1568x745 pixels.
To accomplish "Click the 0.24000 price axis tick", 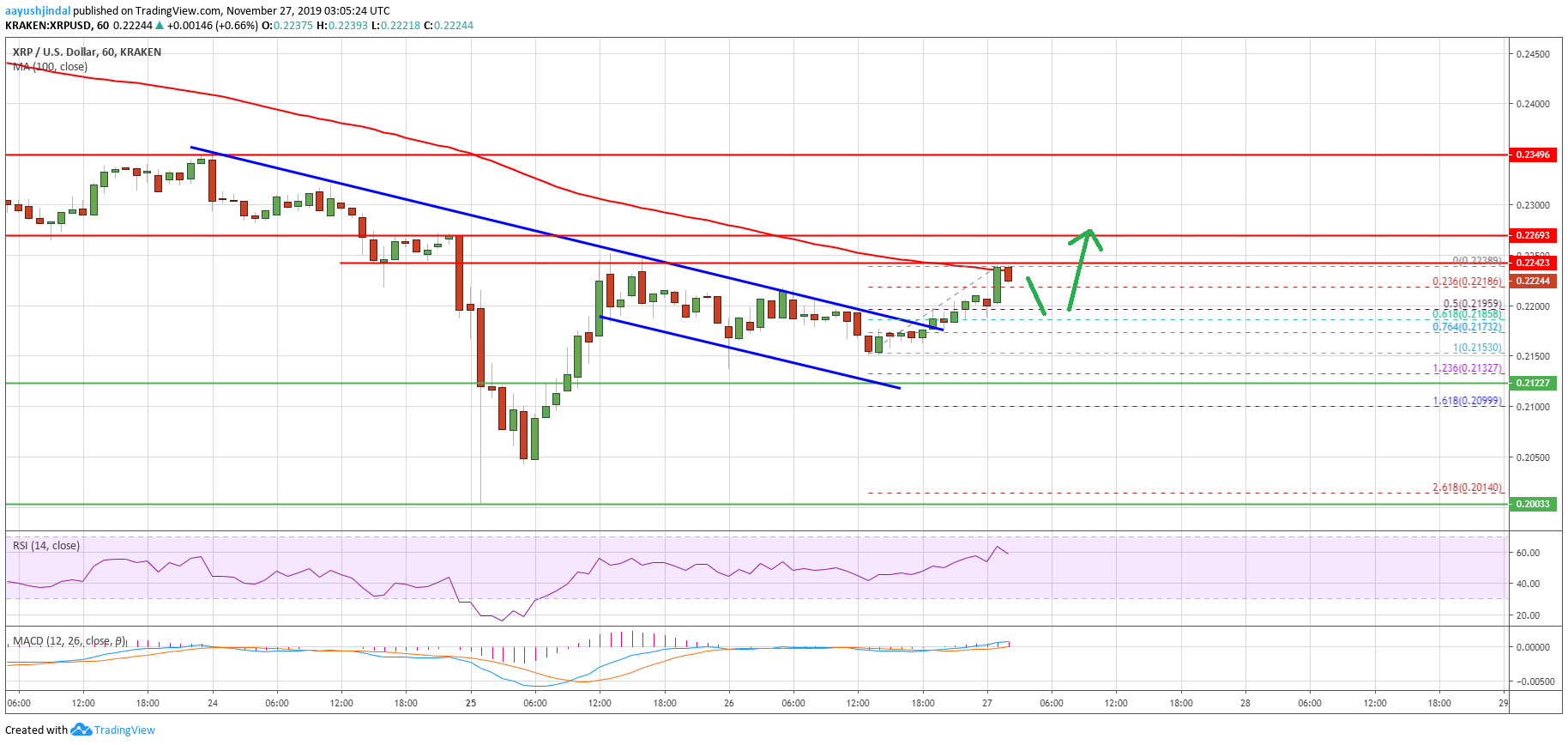I will click(x=1533, y=104).
